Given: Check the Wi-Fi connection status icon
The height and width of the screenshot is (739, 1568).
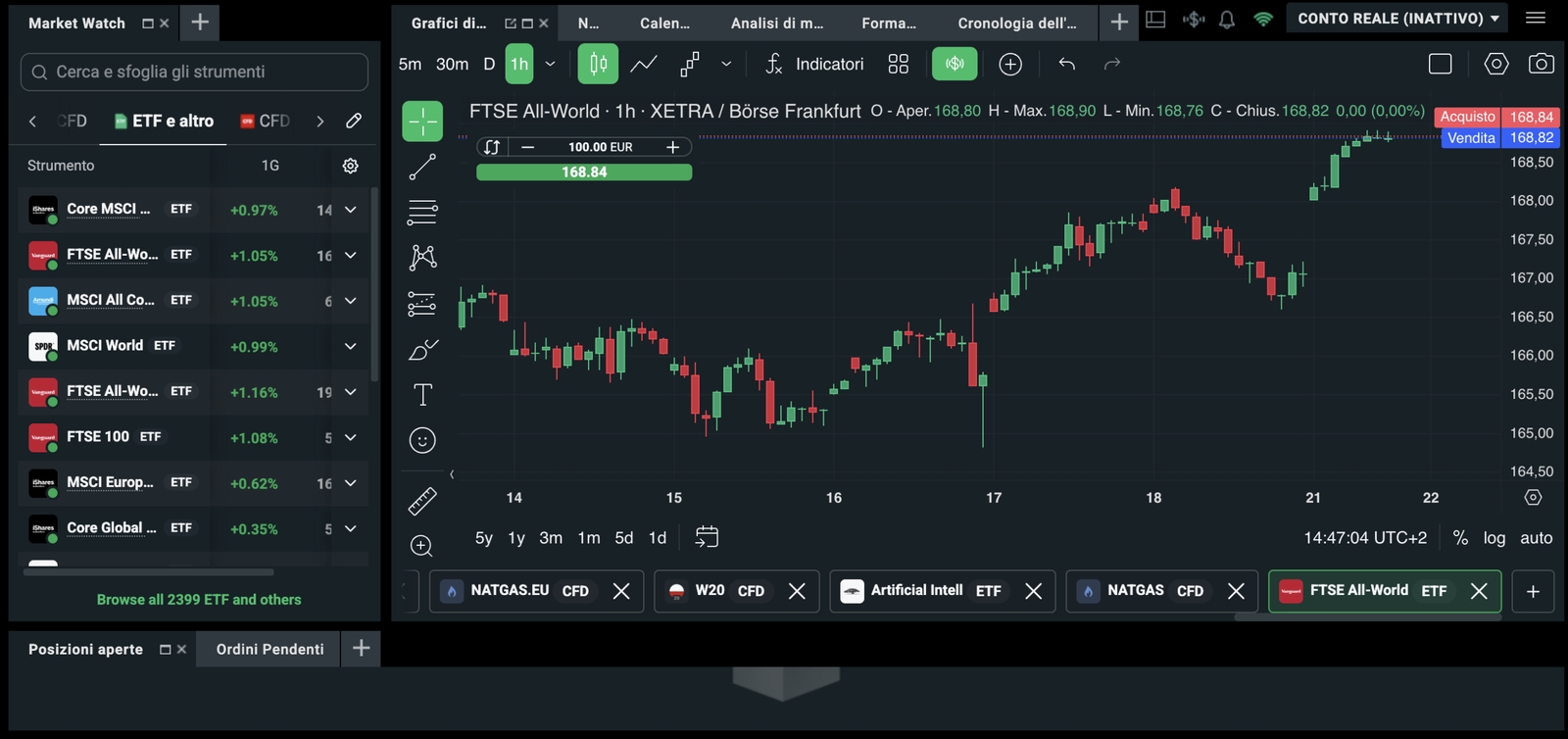Looking at the screenshot, I should pyautogui.click(x=1263, y=19).
